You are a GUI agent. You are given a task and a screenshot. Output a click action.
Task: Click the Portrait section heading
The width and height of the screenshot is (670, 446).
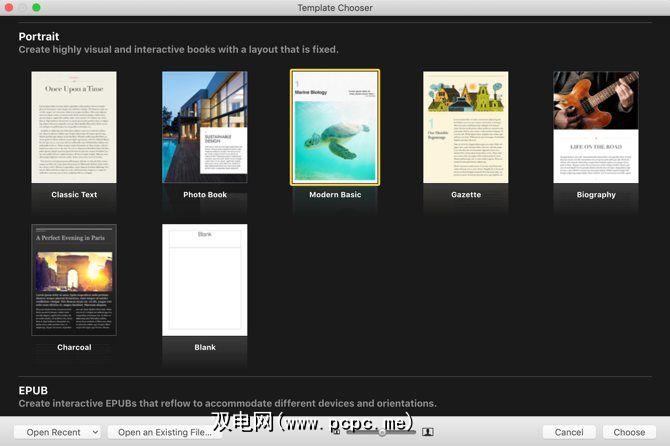39,36
